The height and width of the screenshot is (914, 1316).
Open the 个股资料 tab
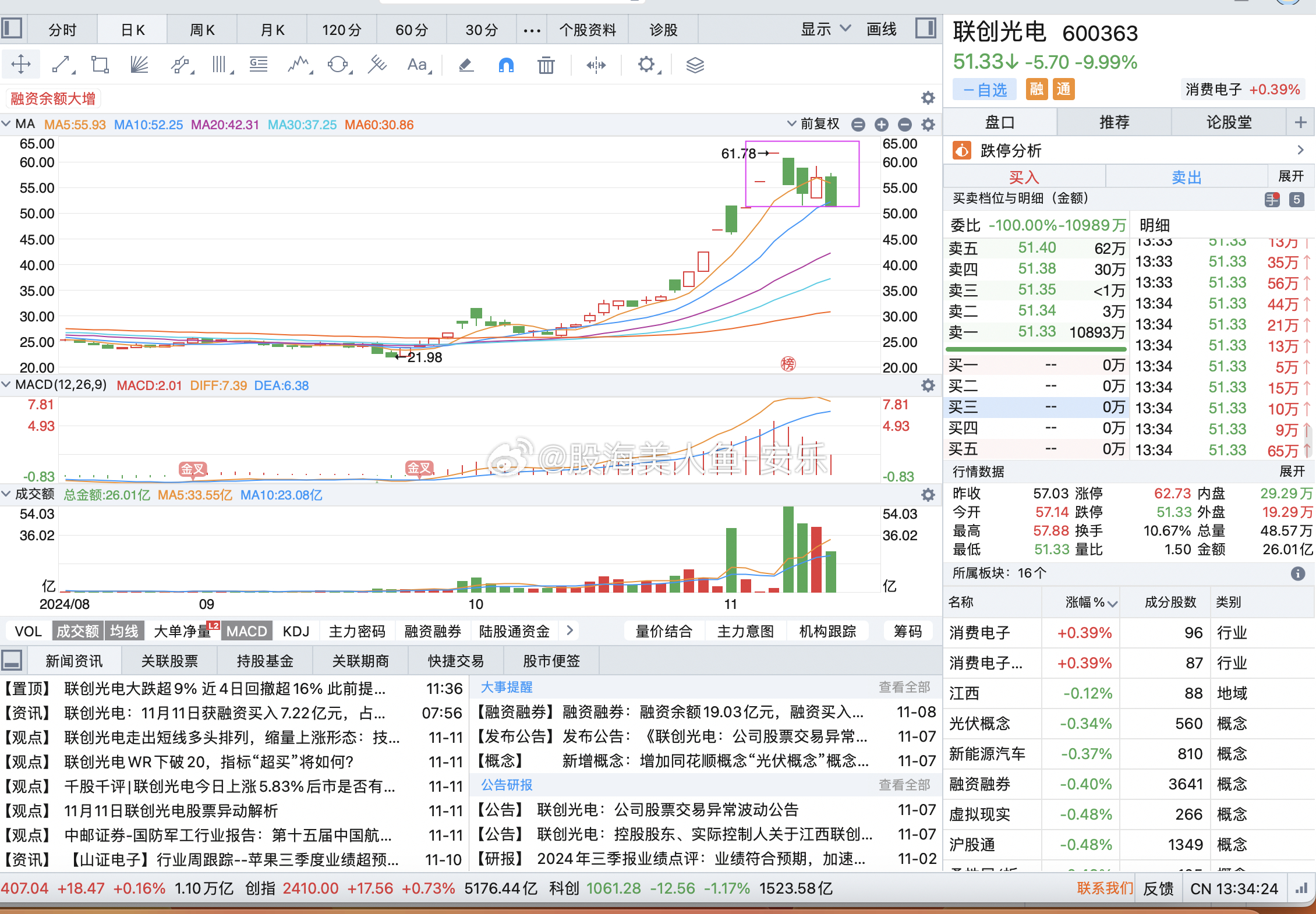[588, 30]
